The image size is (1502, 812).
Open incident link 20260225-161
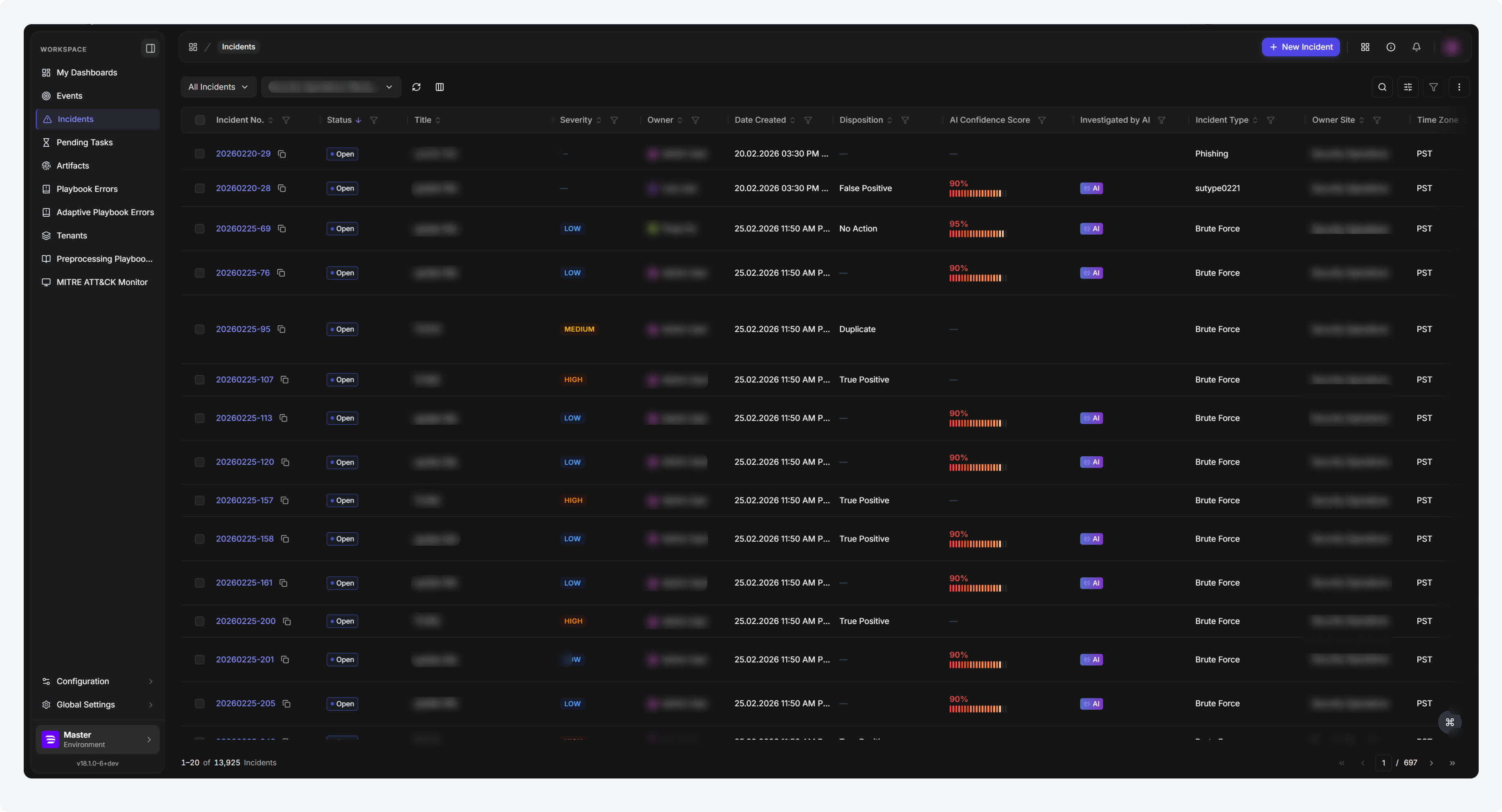244,583
